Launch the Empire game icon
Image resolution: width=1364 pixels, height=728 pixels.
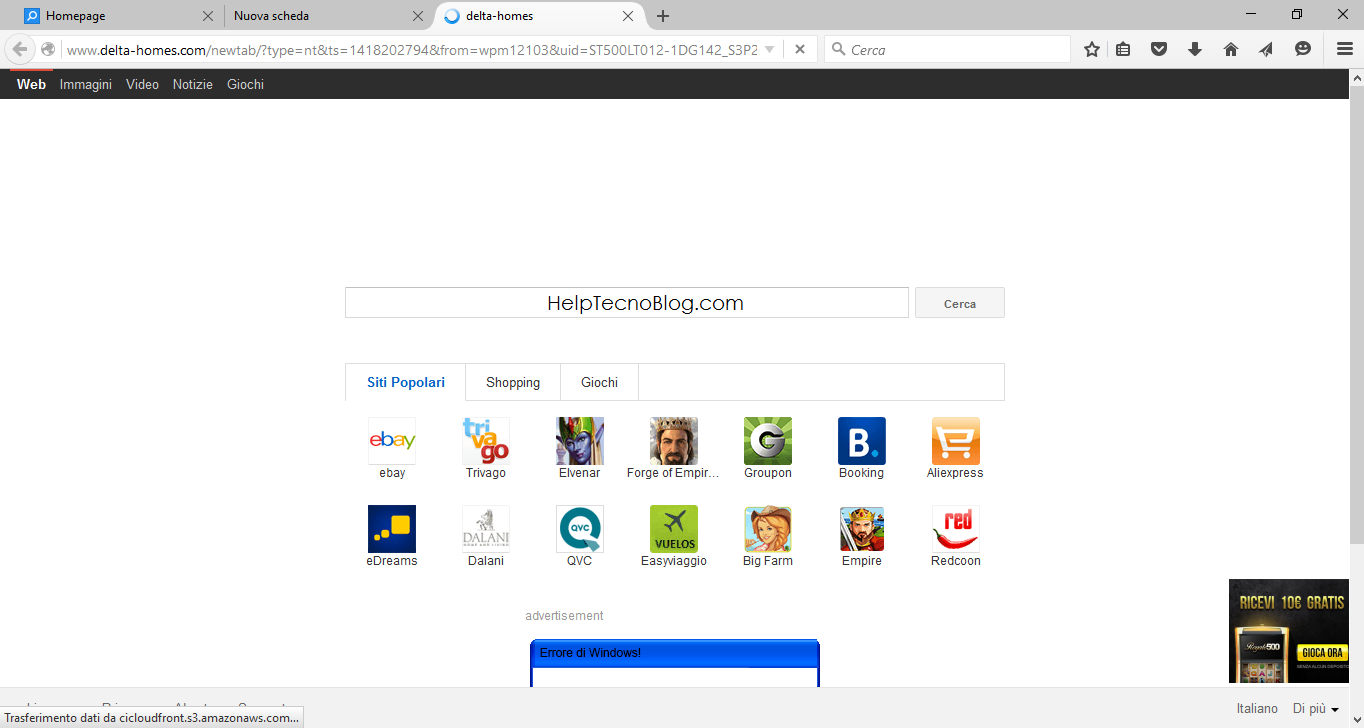[862, 529]
